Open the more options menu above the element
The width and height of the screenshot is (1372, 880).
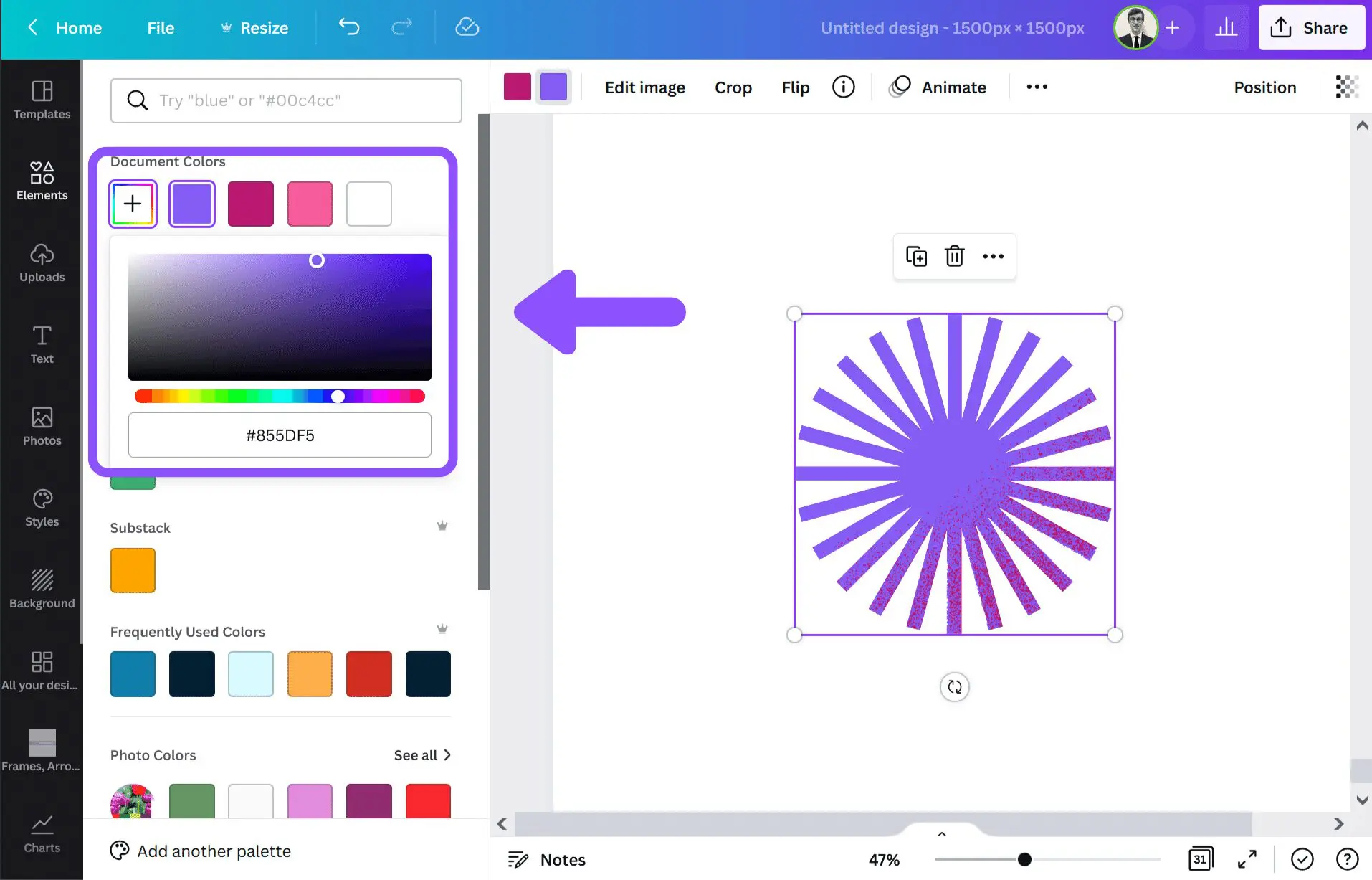994,256
